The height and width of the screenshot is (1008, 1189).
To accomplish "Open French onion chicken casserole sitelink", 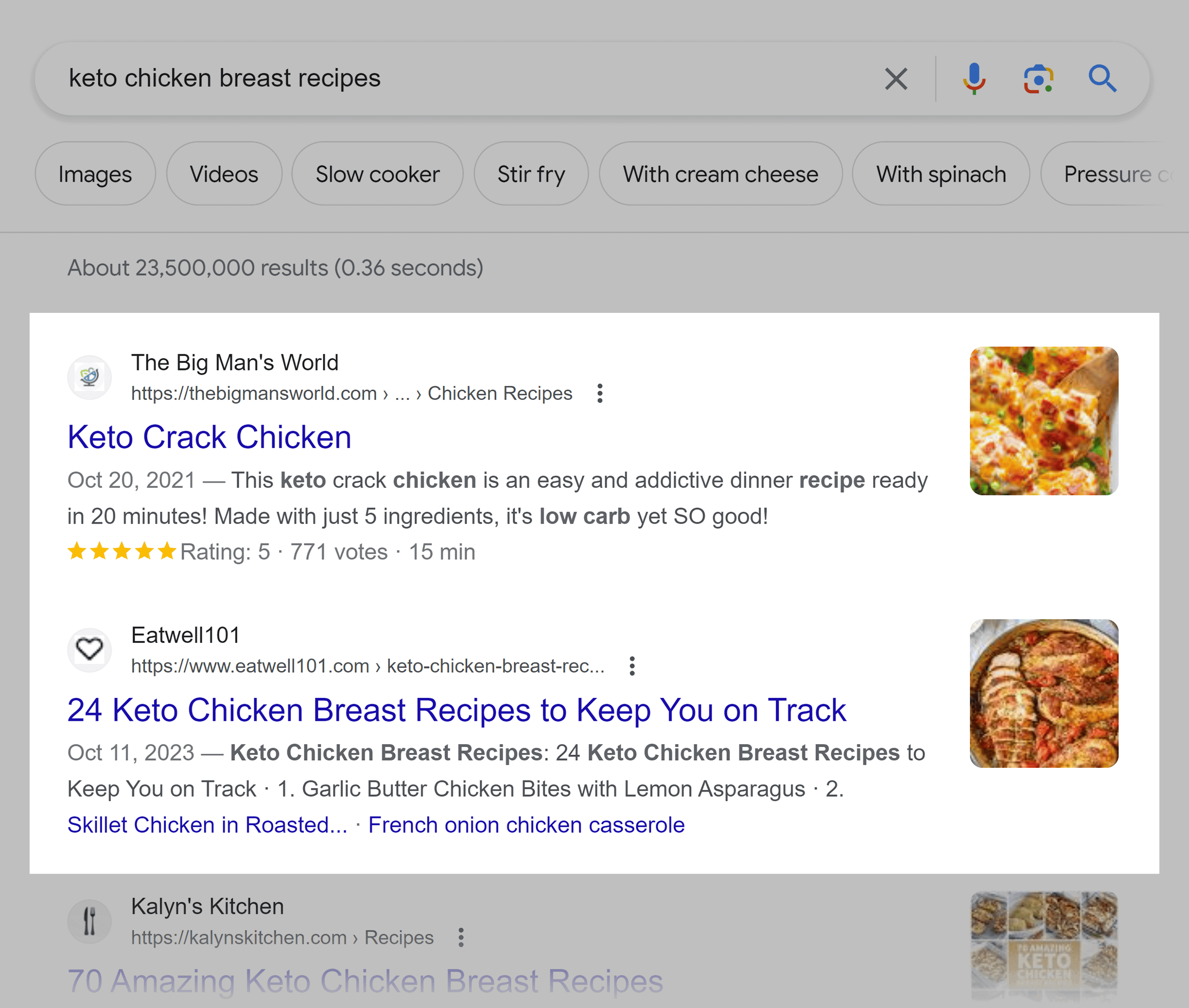I will pos(526,824).
